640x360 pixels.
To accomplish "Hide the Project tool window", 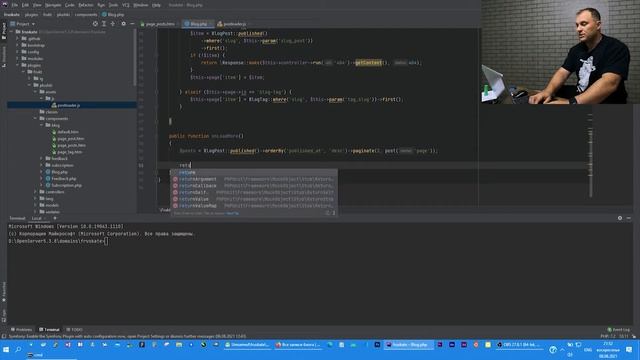I will 132,24.
